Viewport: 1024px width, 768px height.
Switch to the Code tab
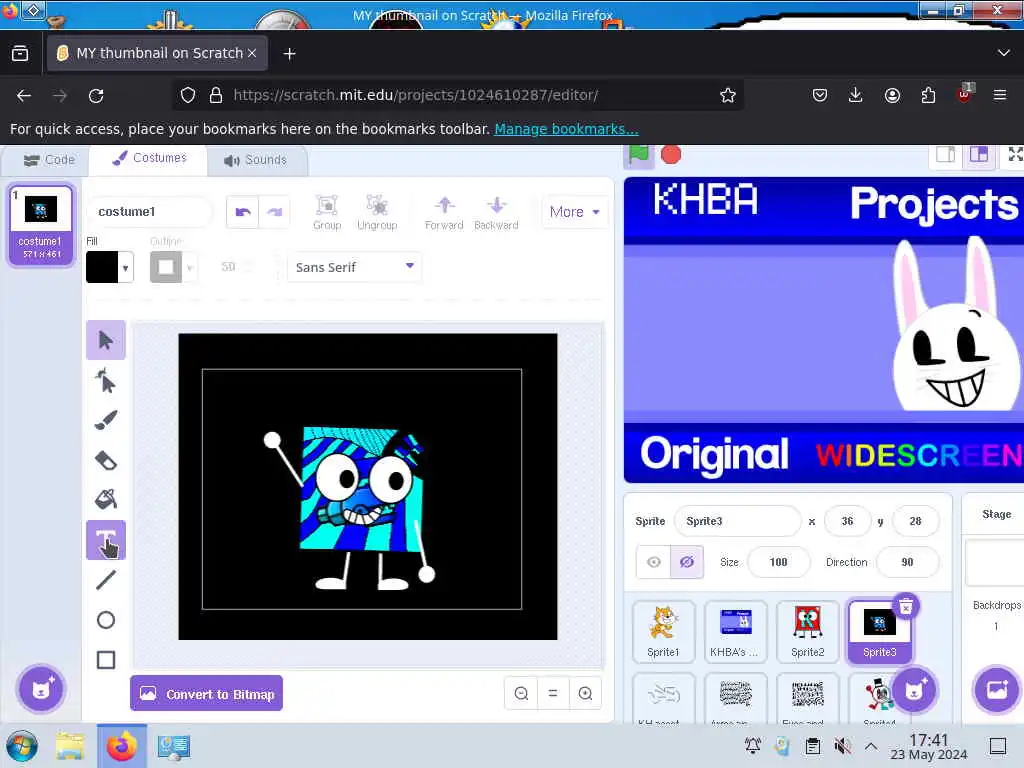pyautogui.click(x=49, y=160)
